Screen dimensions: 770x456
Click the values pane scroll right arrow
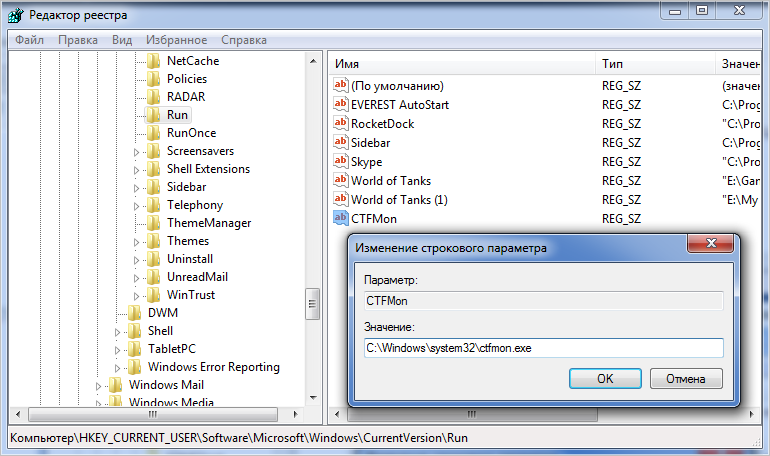(x=751, y=414)
